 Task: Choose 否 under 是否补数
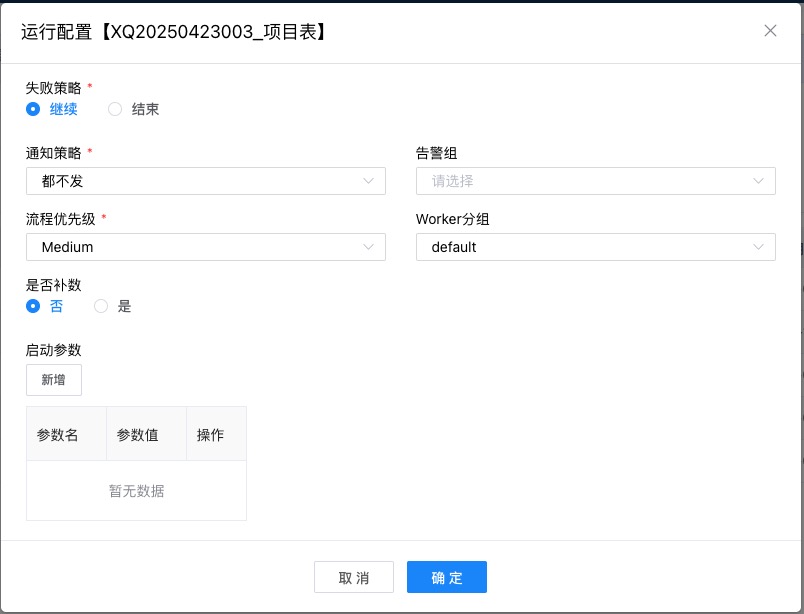tap(33, 306)
